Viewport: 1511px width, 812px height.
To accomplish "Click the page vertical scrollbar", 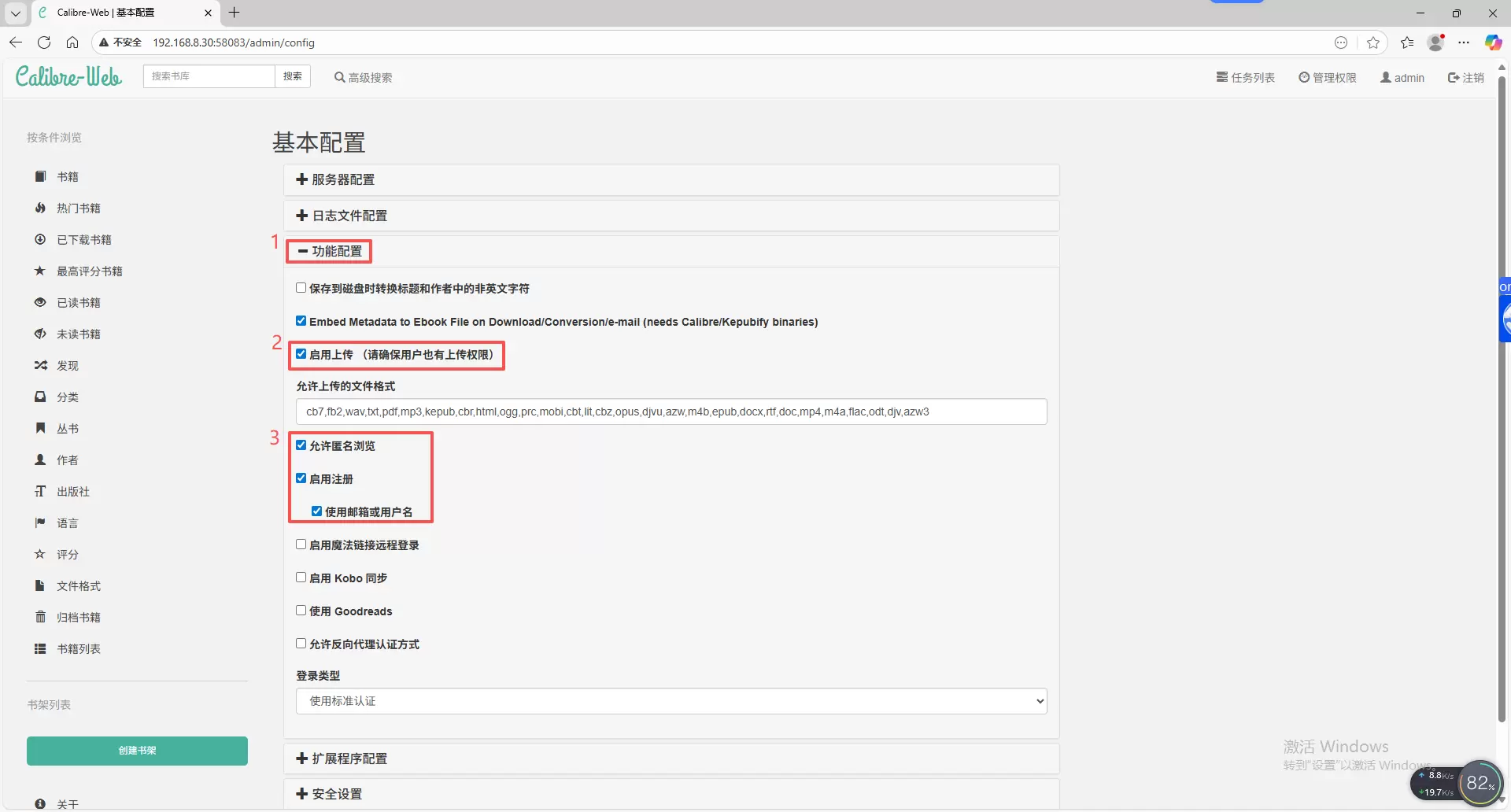I will (x=1502, y=393).
